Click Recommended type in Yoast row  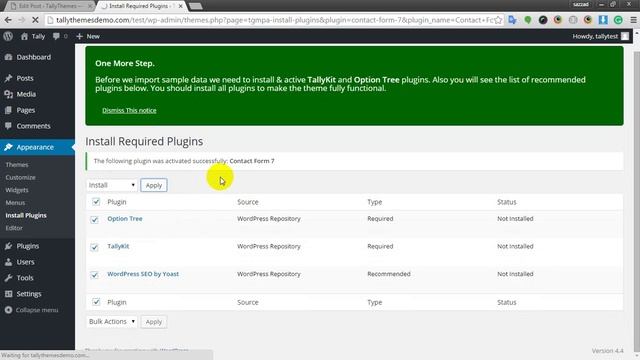click(389, 274)
